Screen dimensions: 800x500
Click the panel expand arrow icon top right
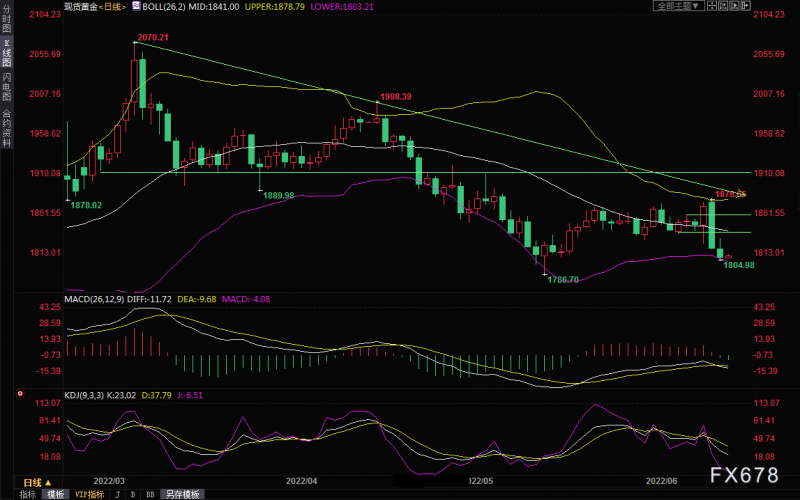(746, 6)
